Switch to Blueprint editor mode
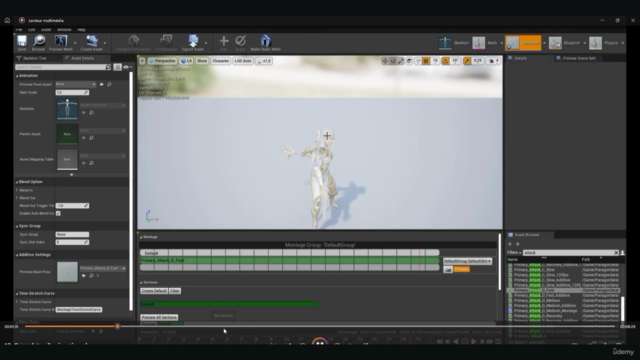The image size is (640, 360). [x=564, y=43]
